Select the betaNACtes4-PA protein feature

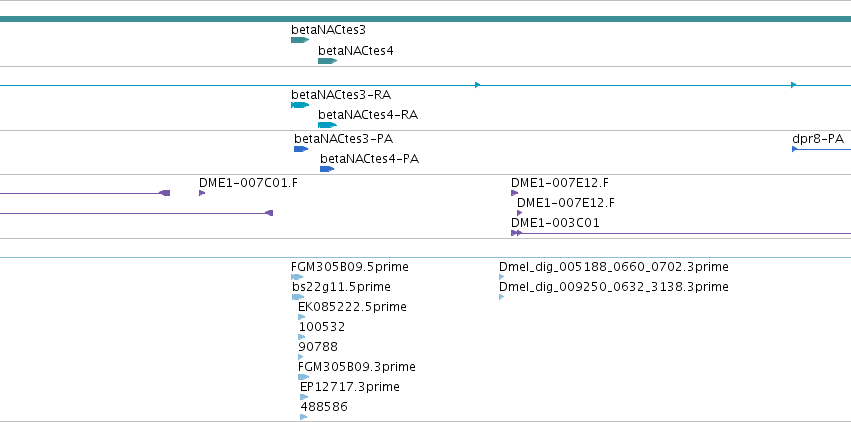[327, 169]
